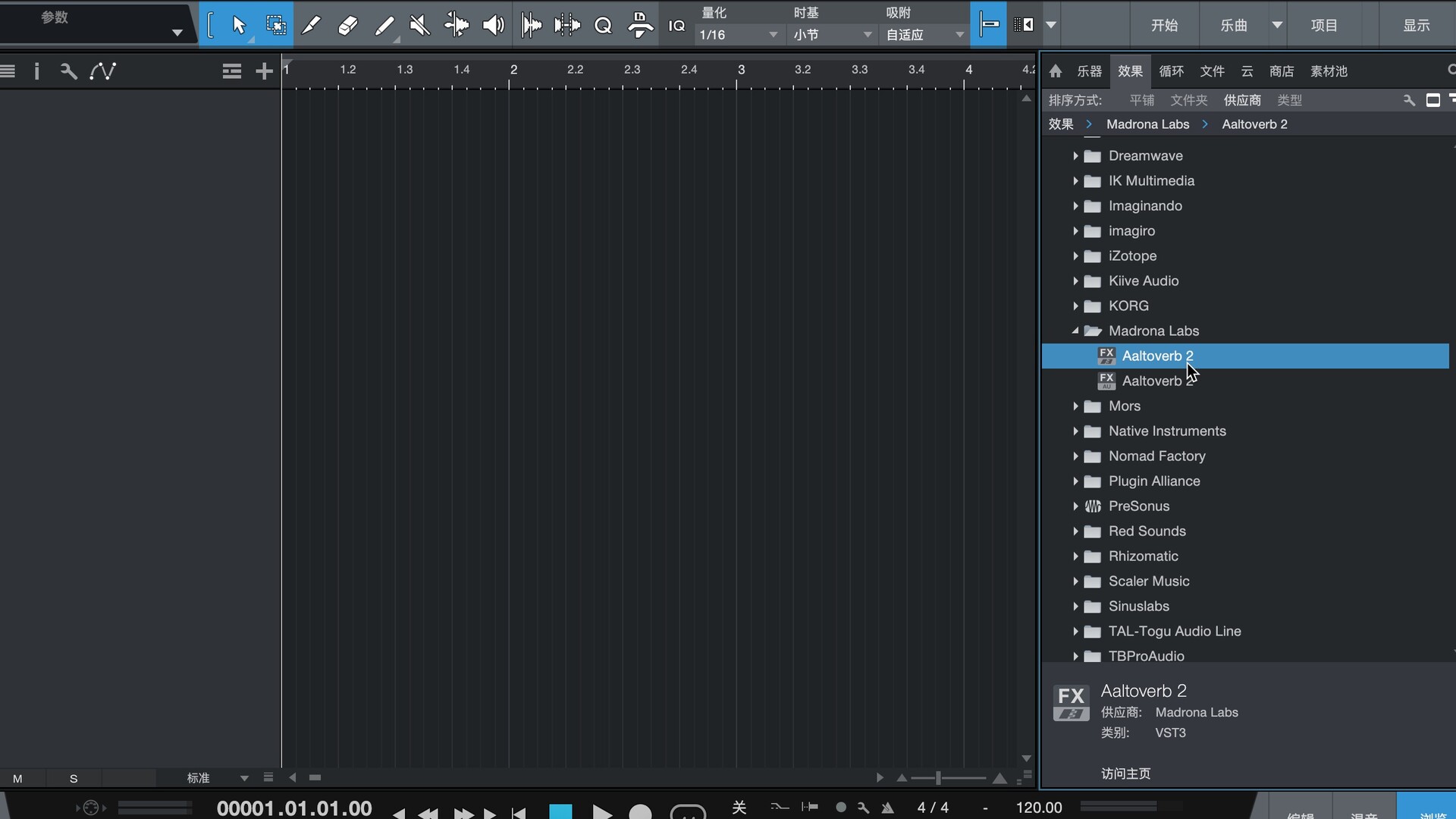Screen dimensions: 1456x819
Task: Toggle Snap to grid button
Action: [x=989, y=24]
